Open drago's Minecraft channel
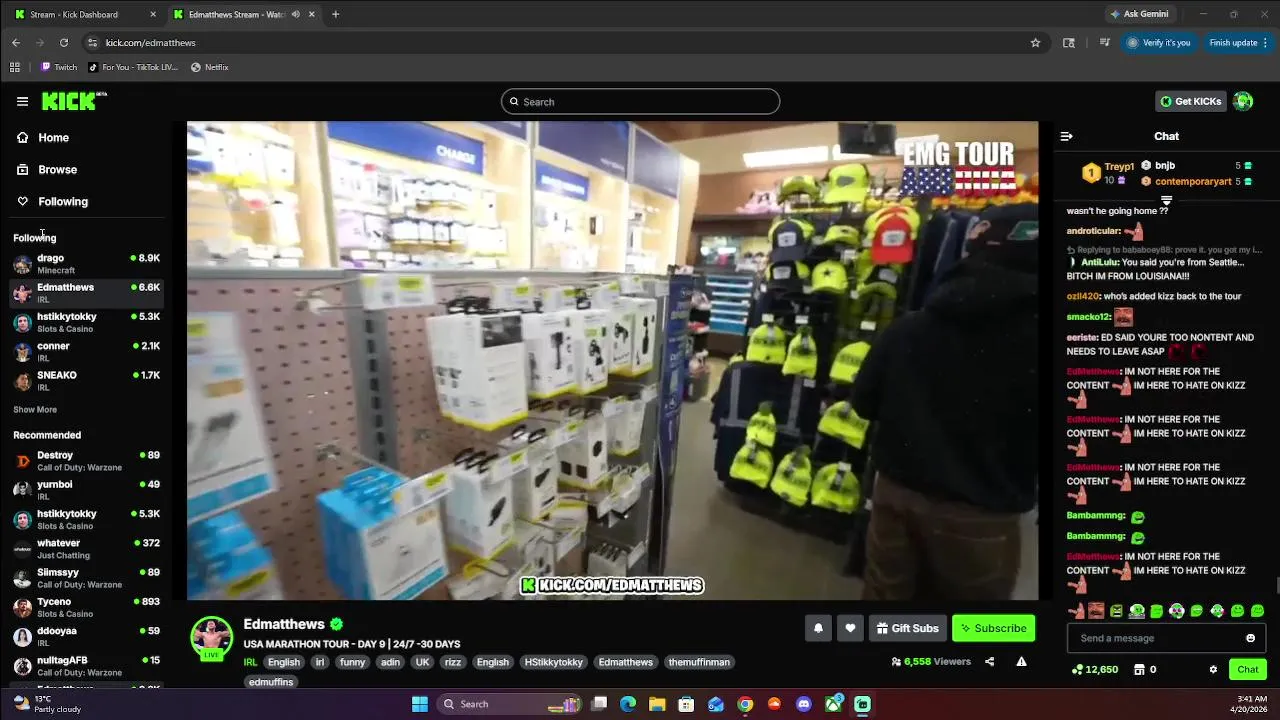This screenshot has width=1280, height=720. point(86,264)
